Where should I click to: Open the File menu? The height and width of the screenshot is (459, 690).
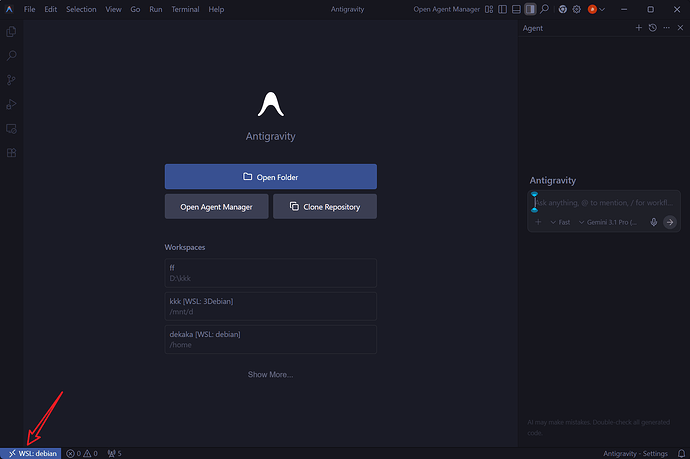29,9
